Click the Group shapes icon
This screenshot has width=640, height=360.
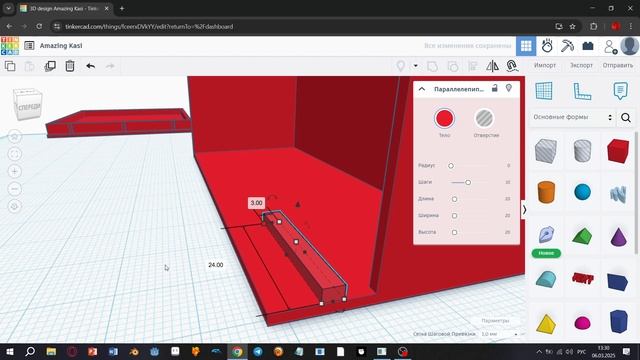pyautogui.click(x=432, y=66)
